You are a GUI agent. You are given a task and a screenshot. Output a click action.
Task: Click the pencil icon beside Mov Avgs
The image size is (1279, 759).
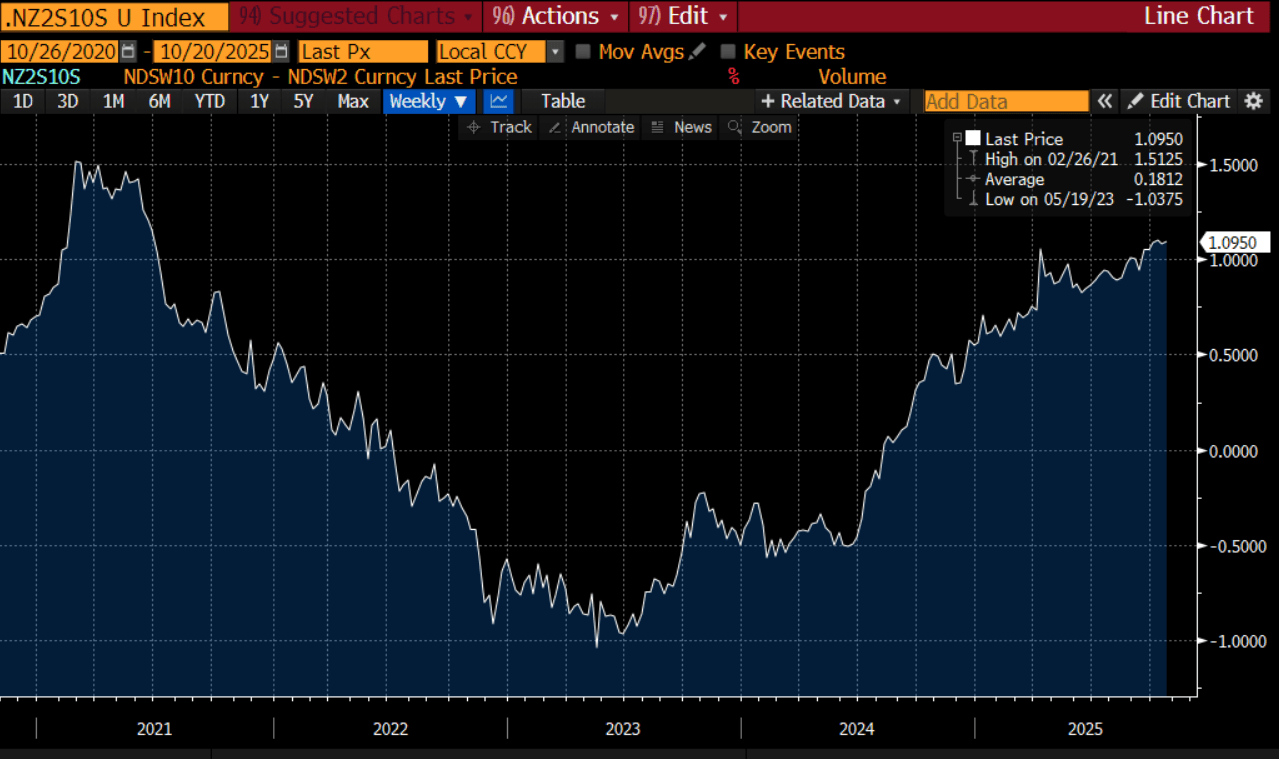[697, 52]
